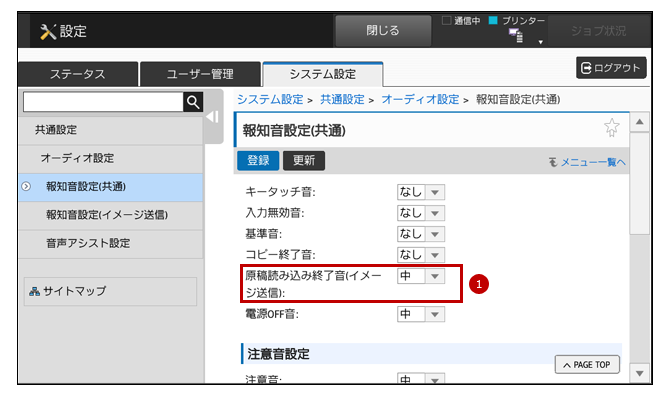Viewport: 670px width, 396px height.
Task: Click the printer status icon
Action: coord(516,35)
